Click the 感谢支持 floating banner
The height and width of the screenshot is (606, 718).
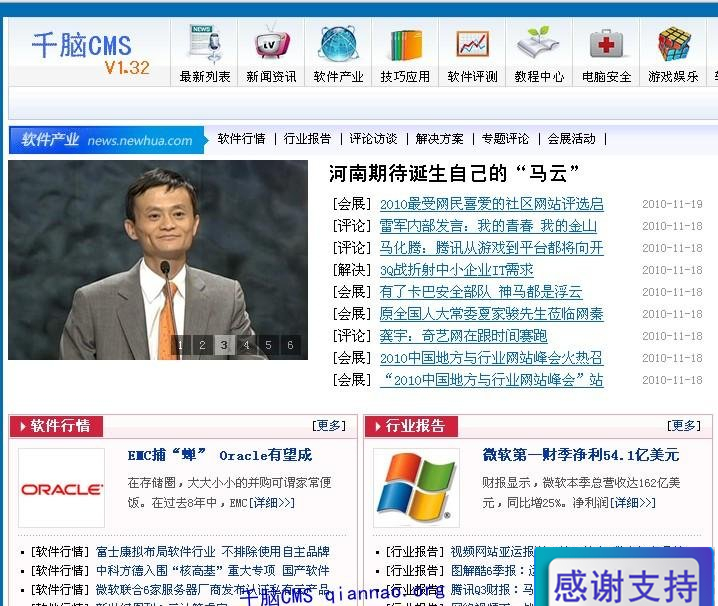[625, 578]
